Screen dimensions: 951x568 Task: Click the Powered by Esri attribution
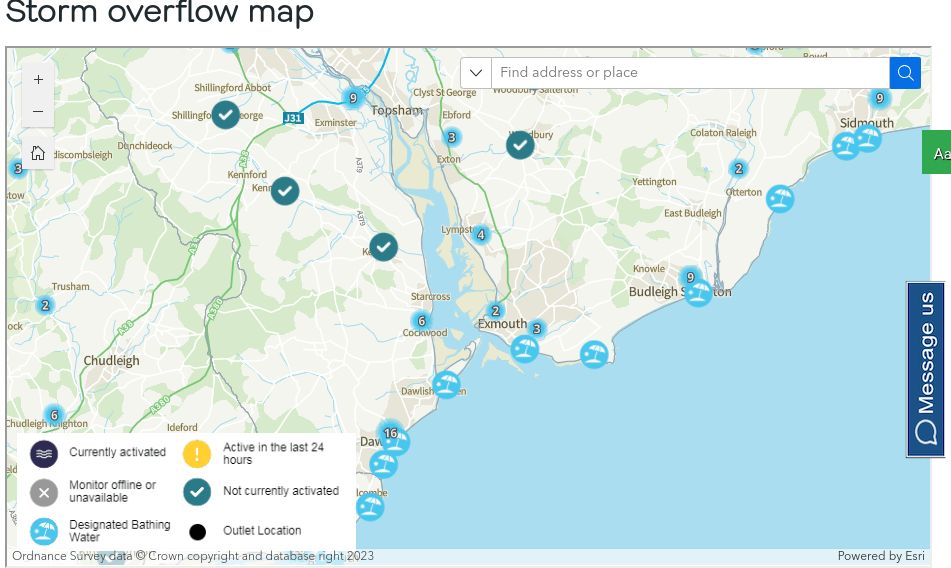coord(880,556)
